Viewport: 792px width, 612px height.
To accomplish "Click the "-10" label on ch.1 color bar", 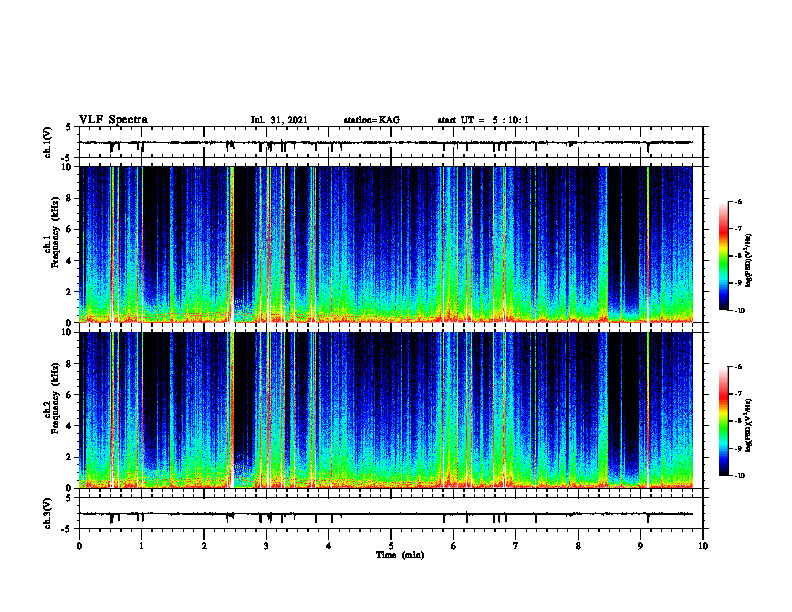I will (739, 311).
